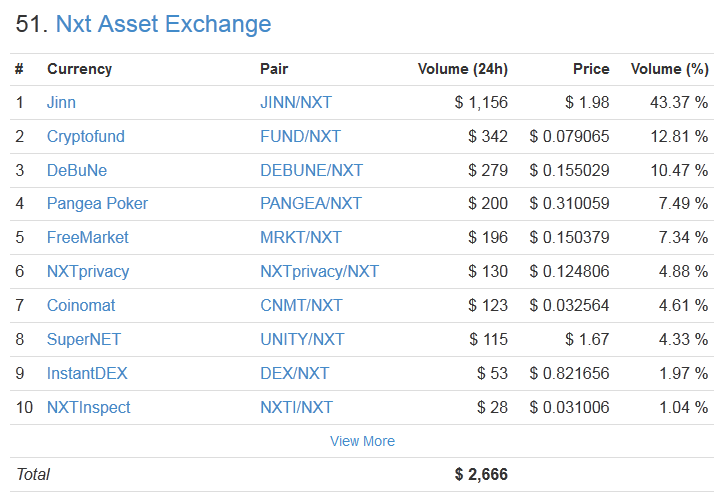Select the 7.49 % volume share
This screenshot has height=494, width=726.
(683, 204)
